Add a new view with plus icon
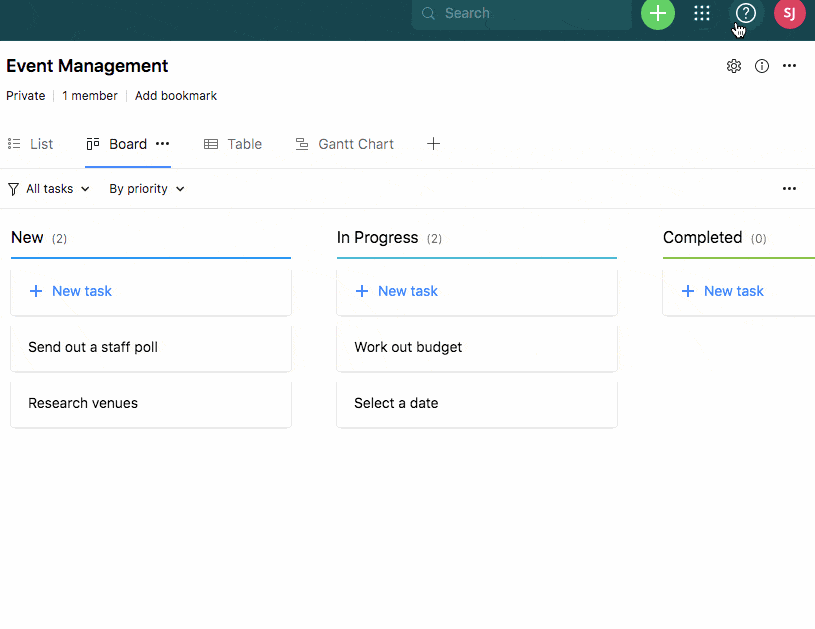This screenshot has width=815, height=629. (433, 144)
